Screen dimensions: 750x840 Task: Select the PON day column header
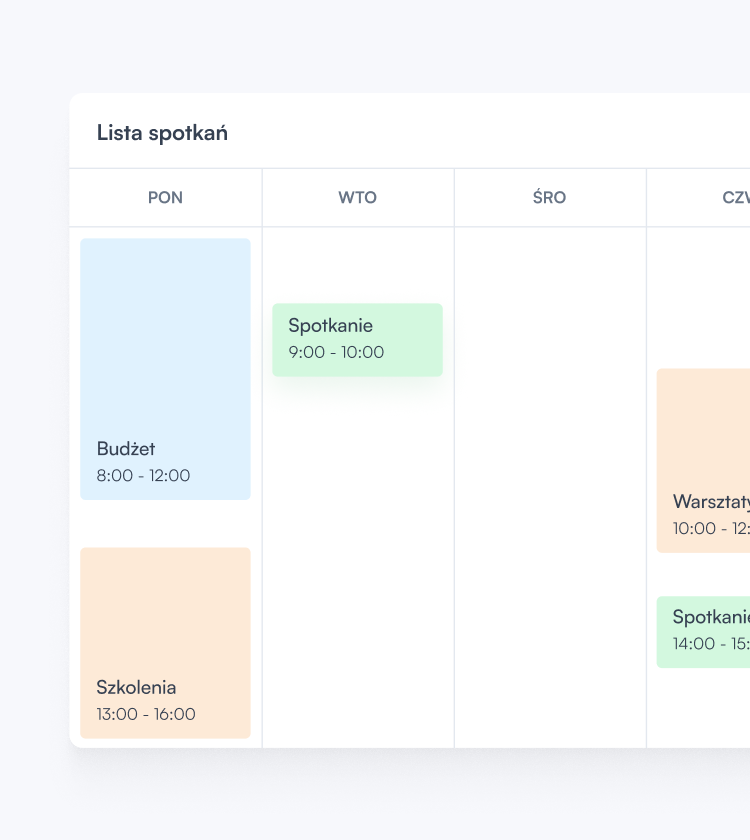166,198
